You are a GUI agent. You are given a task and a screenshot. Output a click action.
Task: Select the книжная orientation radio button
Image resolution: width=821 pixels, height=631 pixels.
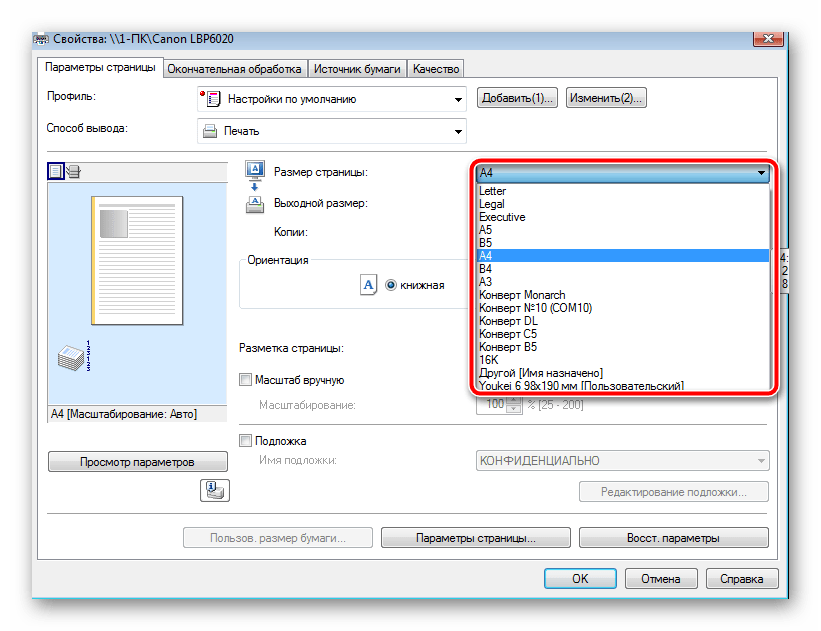(391, 285)
